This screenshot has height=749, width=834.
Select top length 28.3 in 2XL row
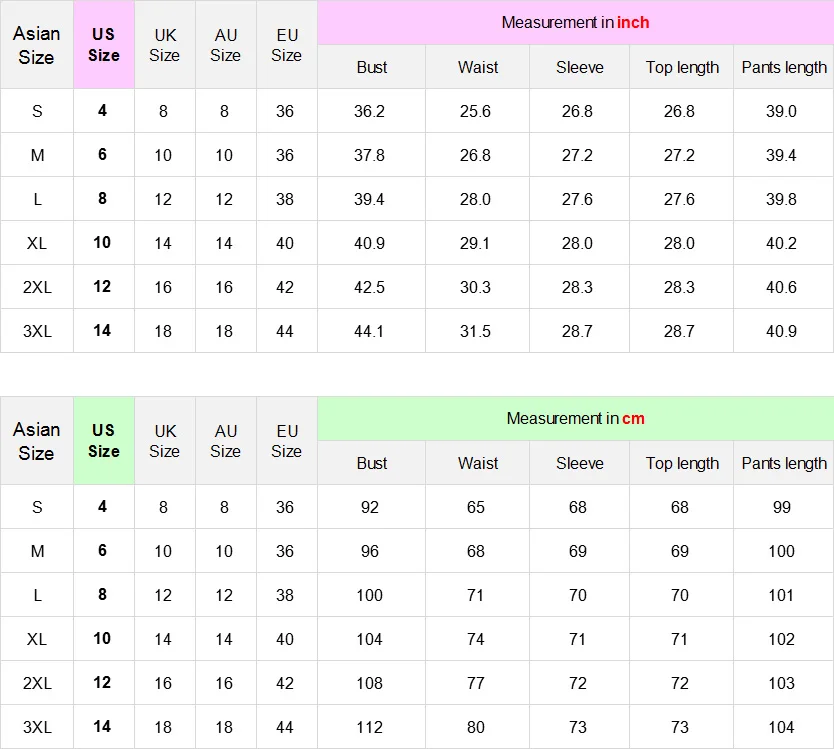point(679,287)
